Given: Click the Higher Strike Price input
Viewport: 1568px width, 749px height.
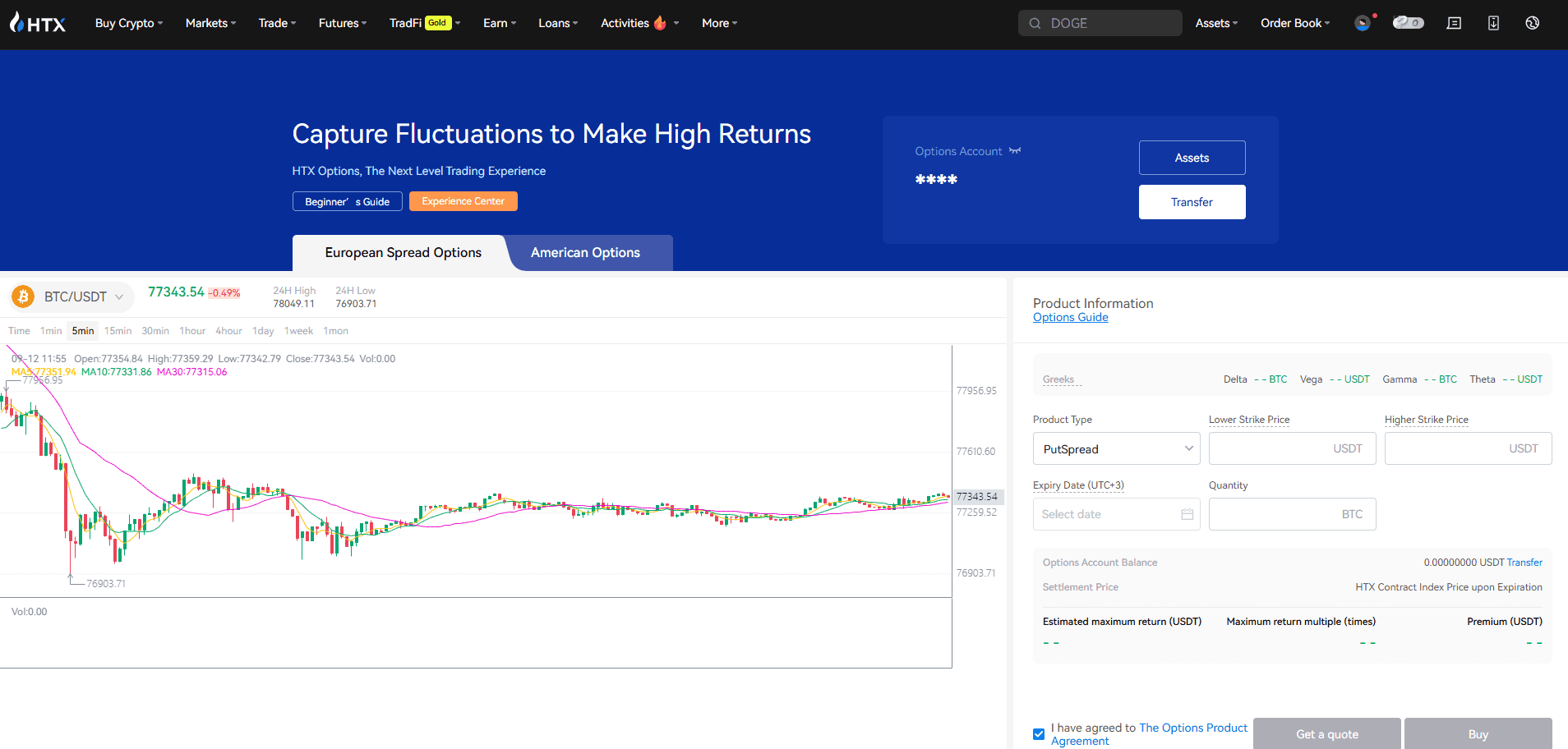Looking at the screenshot, I should [1469, 448].
